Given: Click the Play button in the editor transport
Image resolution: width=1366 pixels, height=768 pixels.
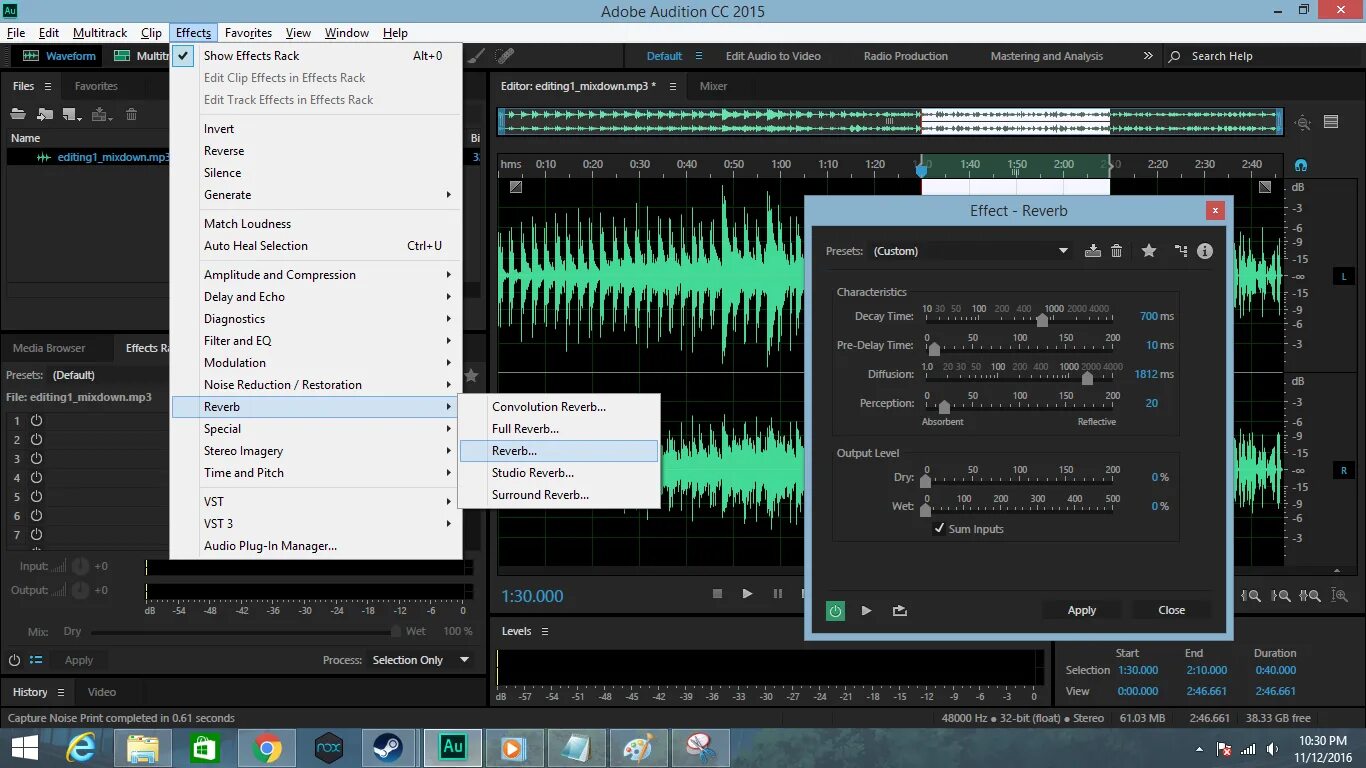Looking at the screenshot, I should (747, 594).
